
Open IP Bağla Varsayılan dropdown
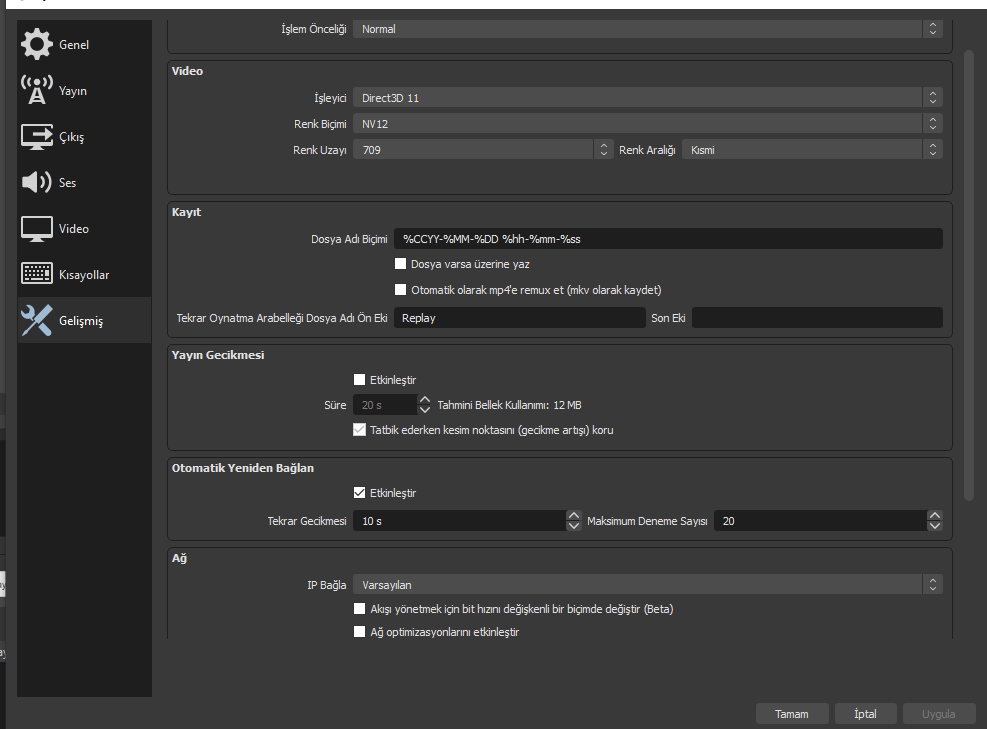[x=648, y=585]
